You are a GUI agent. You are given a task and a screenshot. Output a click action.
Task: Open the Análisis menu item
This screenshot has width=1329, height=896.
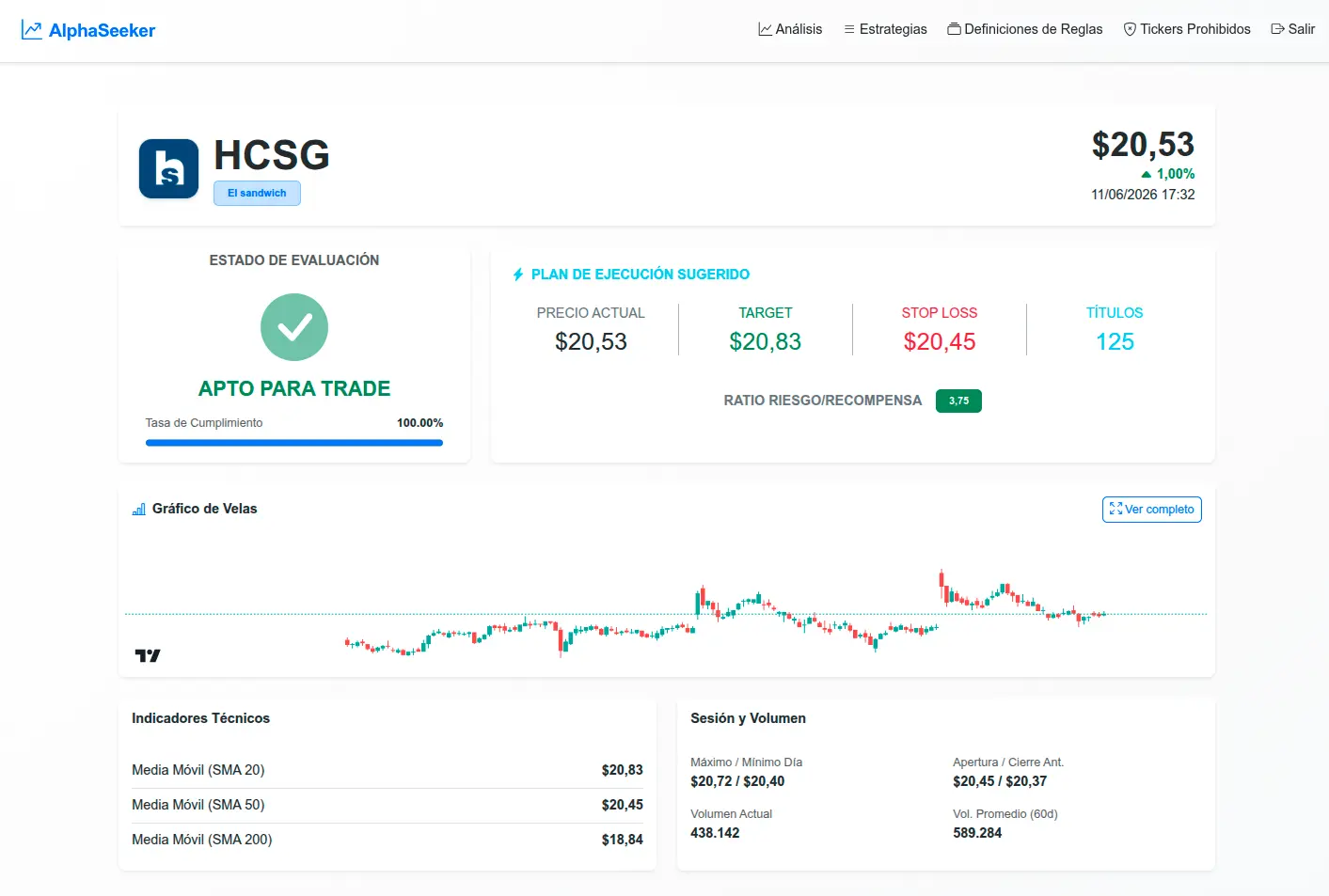[790, 29]
